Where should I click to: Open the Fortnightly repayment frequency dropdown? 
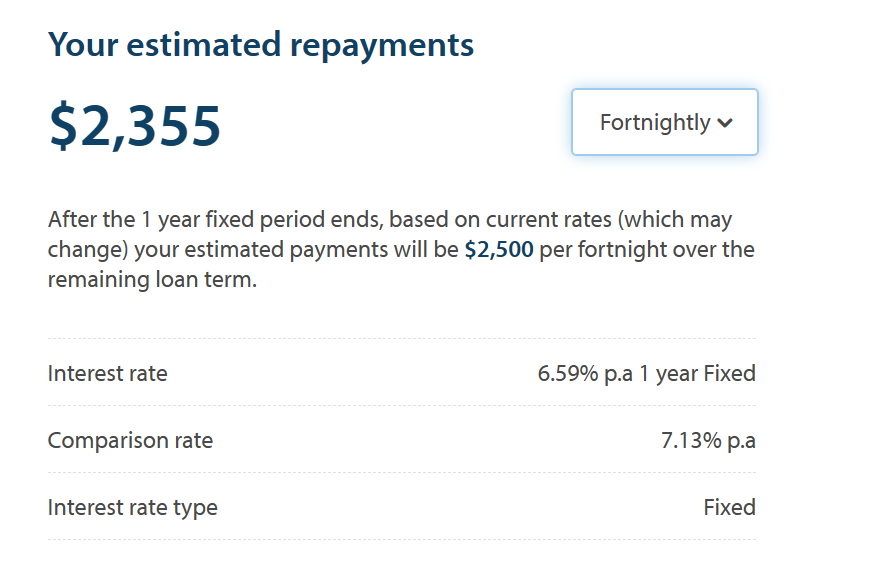click(x=665, y=122)
